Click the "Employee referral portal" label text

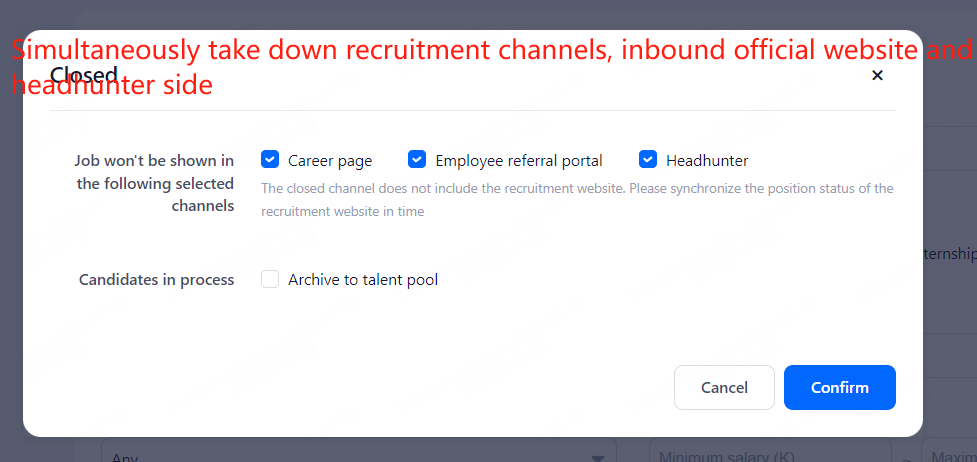coord(519,161)
